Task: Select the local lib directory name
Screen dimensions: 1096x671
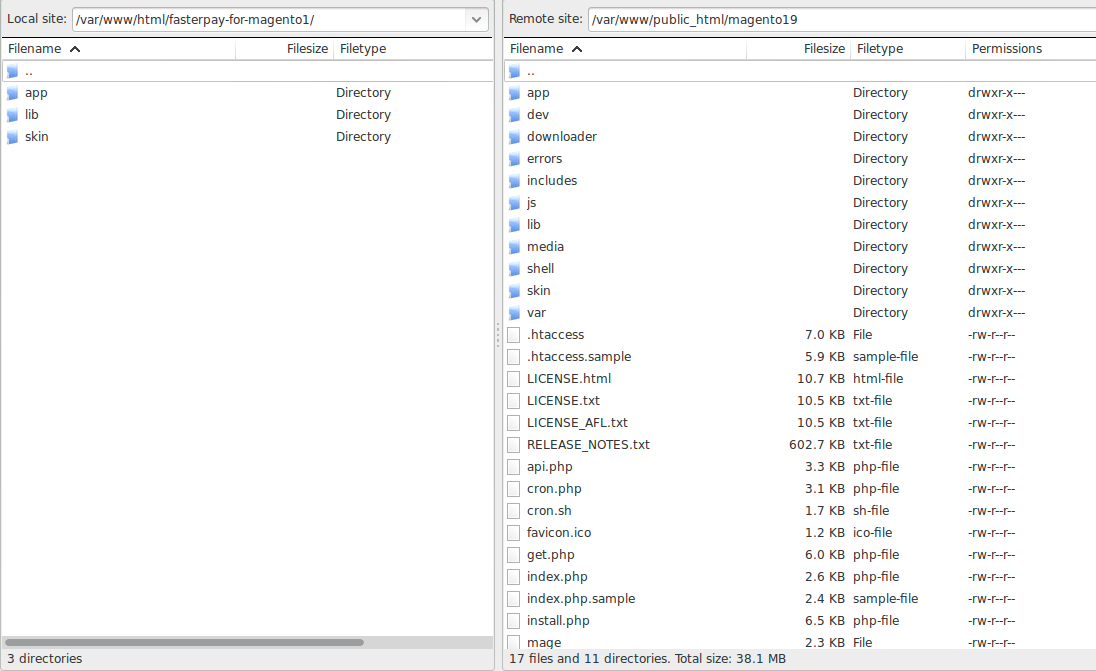Action: [31, 115]
